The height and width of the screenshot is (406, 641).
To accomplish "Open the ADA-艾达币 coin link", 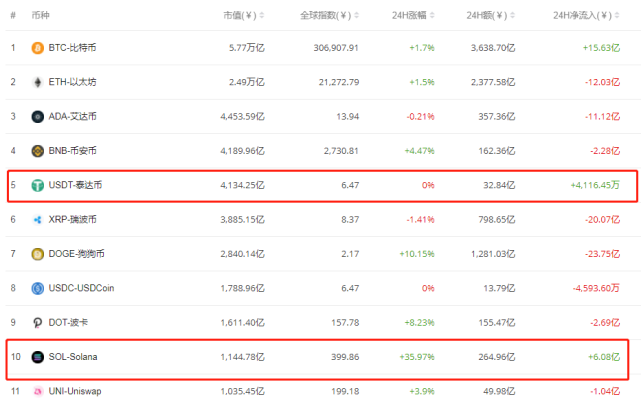I will pos(72,117).
